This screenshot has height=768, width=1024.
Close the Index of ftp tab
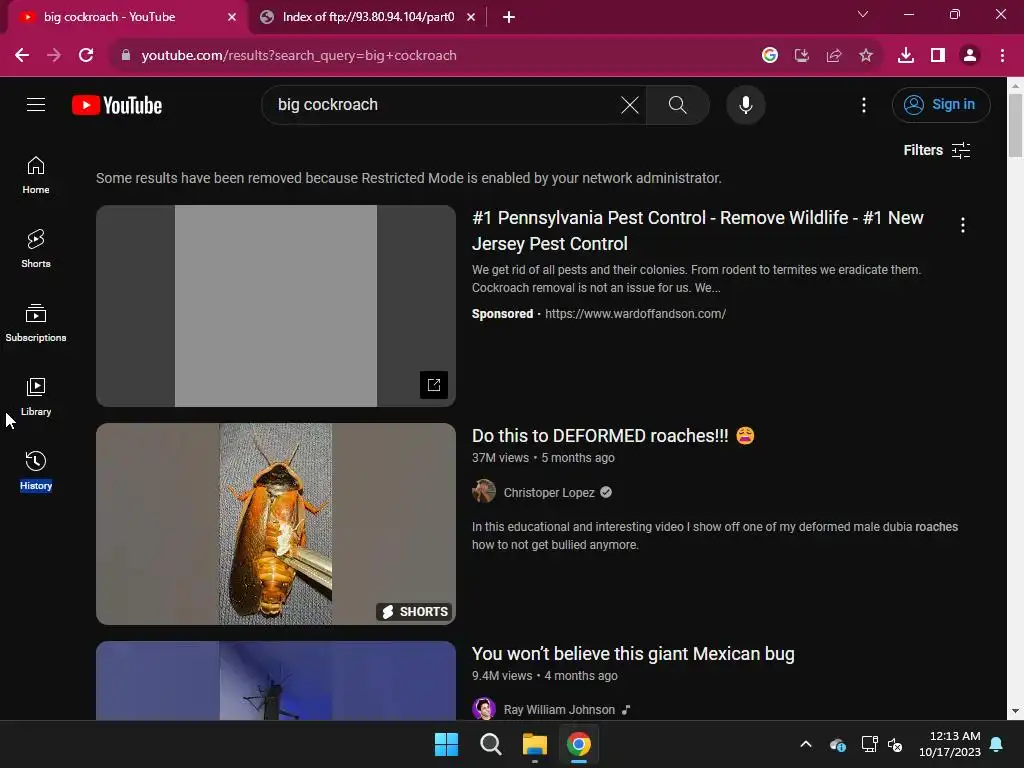[471, 17]
